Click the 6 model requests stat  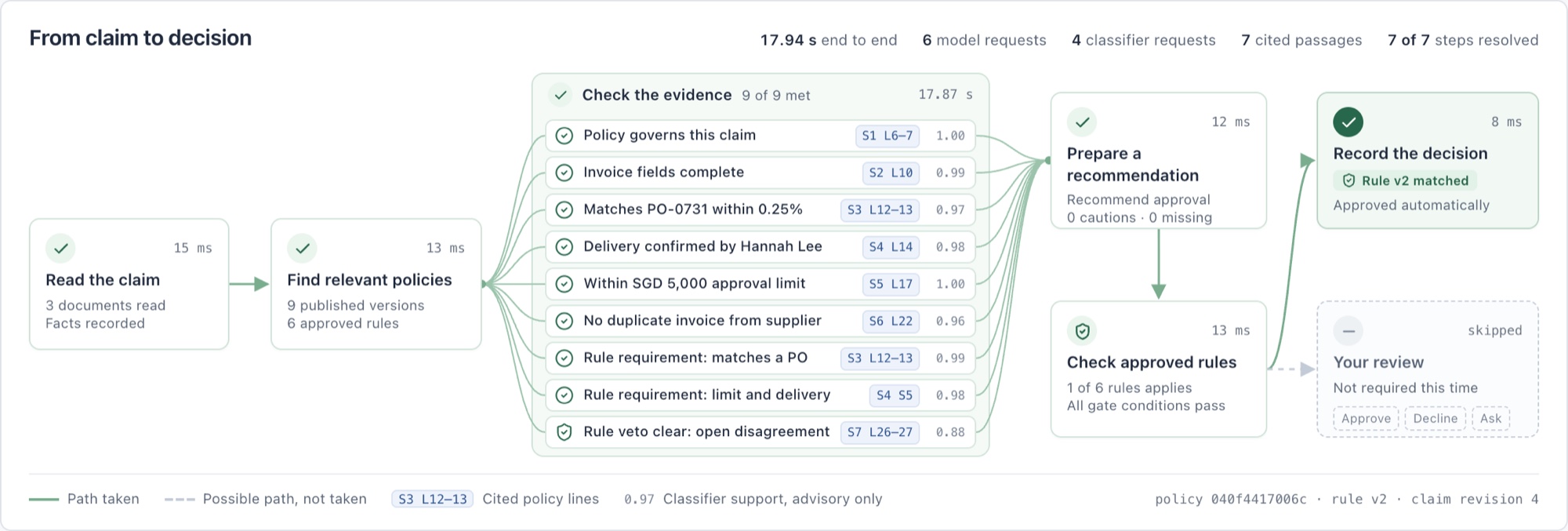click(984, 40)
